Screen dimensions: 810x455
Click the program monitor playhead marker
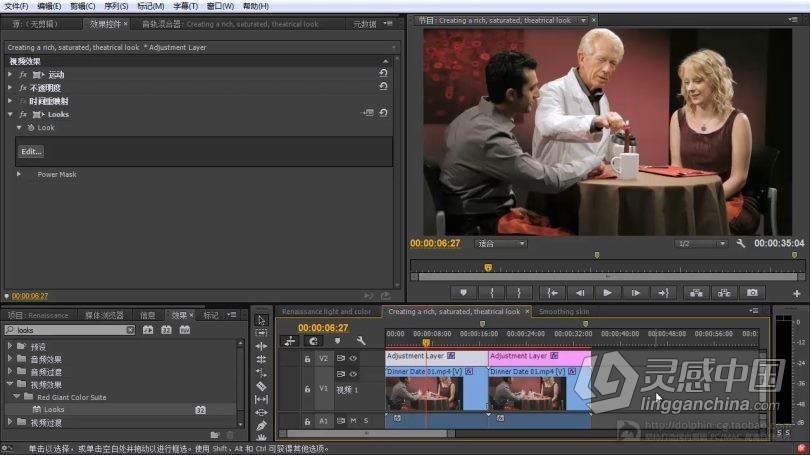click(488, 268)
